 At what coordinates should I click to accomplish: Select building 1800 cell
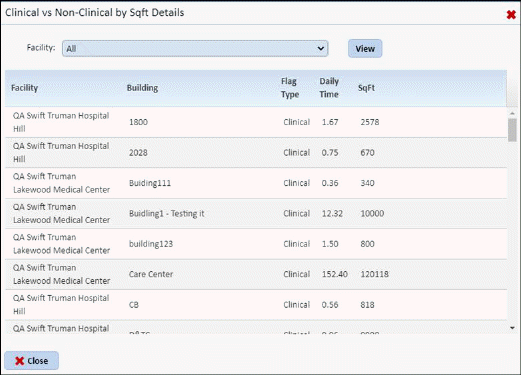click(138, 122)
